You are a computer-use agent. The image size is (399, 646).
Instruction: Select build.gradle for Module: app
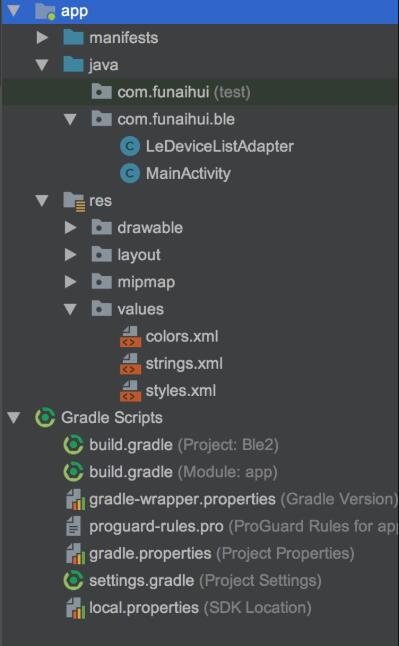pyautogui.click(x=183, y=472)
